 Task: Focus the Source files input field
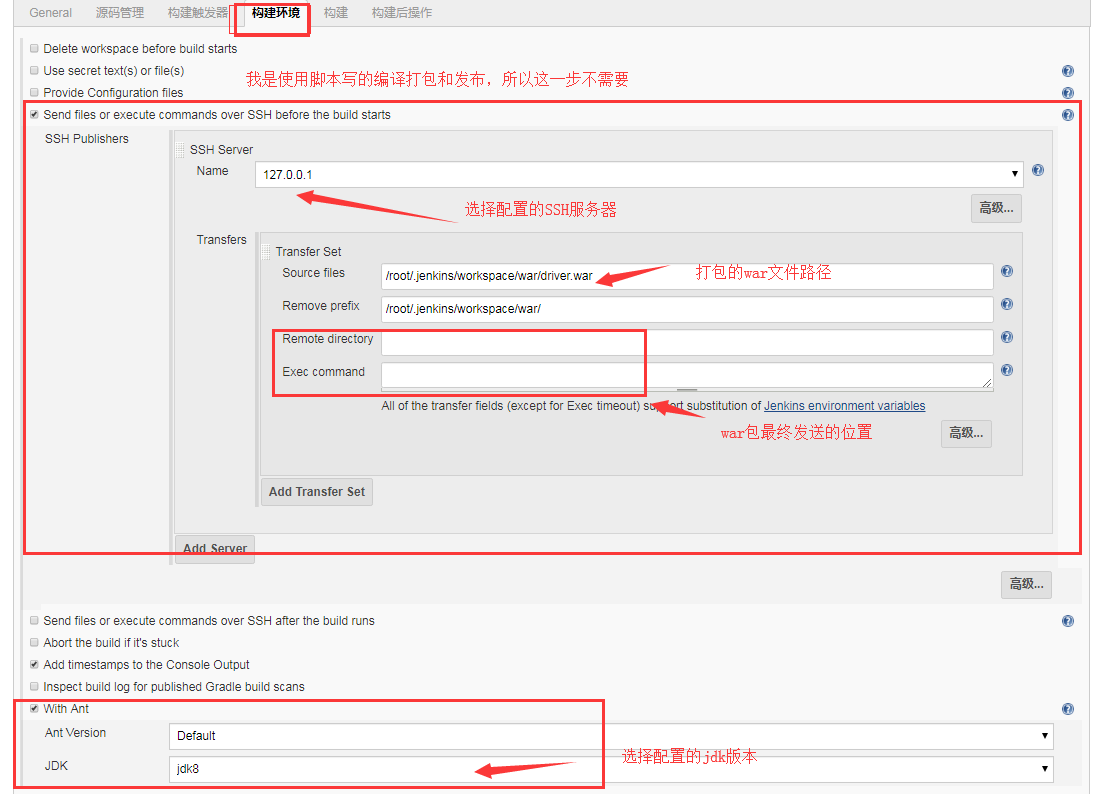click(x=687, y=276)
